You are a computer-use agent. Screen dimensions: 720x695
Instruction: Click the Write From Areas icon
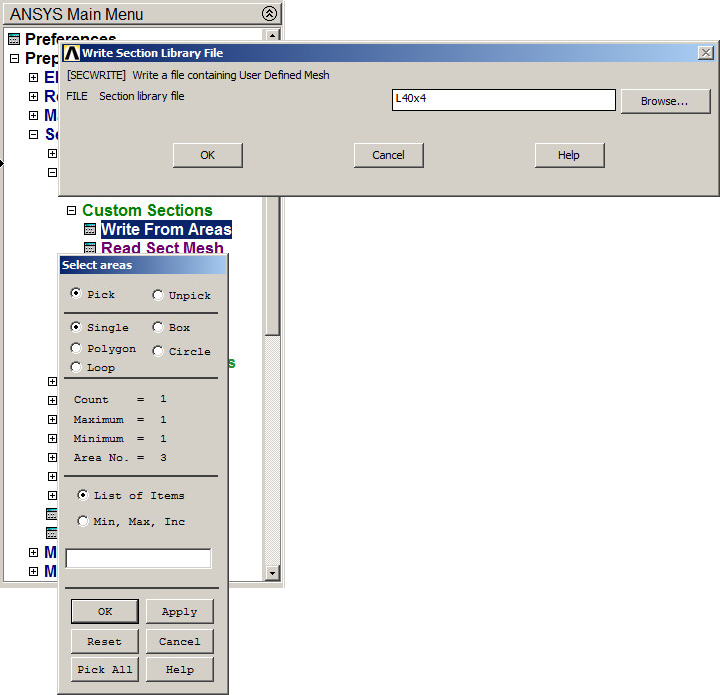tap(90, 230)
